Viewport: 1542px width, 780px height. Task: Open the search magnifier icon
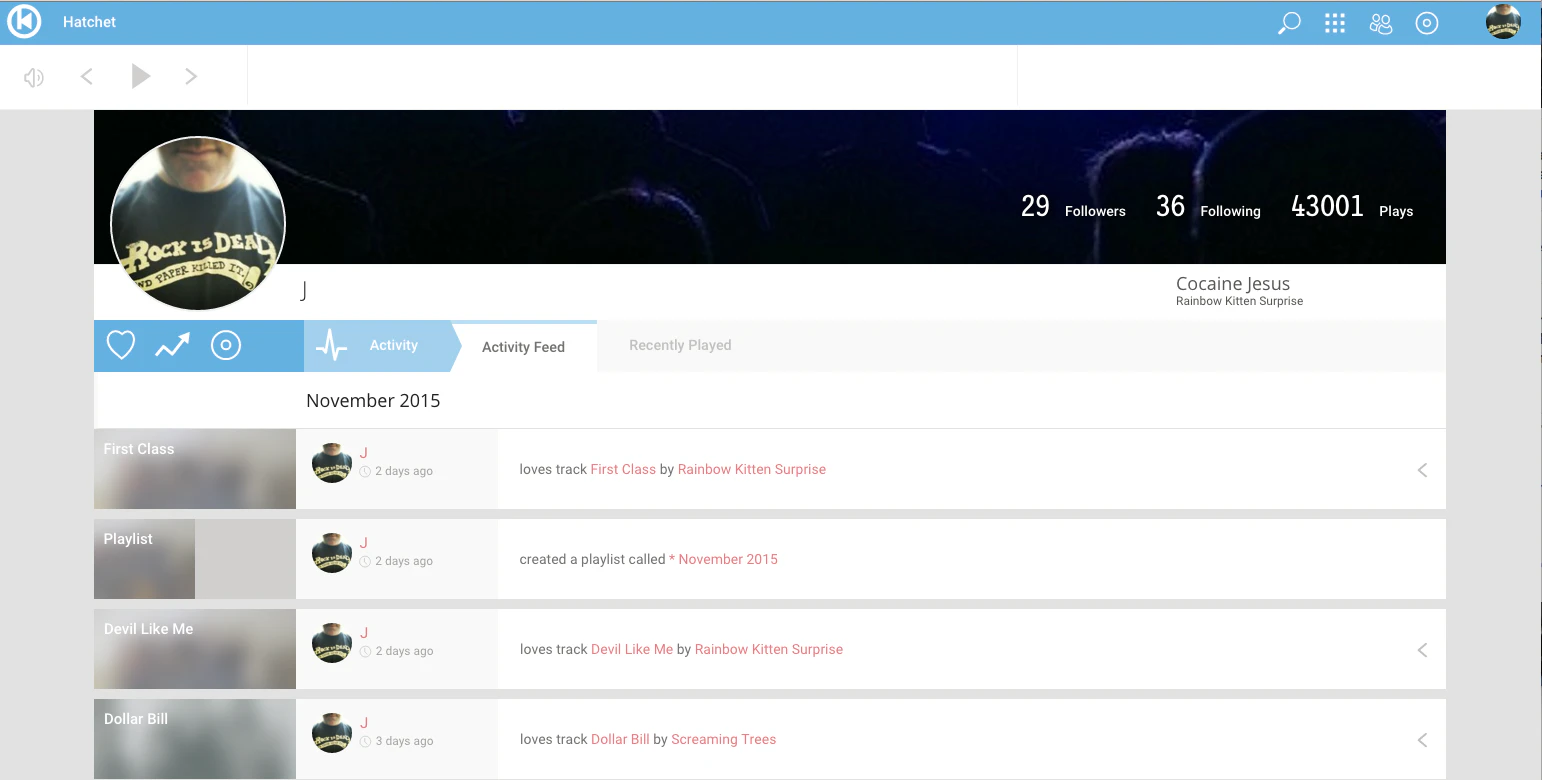click(1289, 23)
